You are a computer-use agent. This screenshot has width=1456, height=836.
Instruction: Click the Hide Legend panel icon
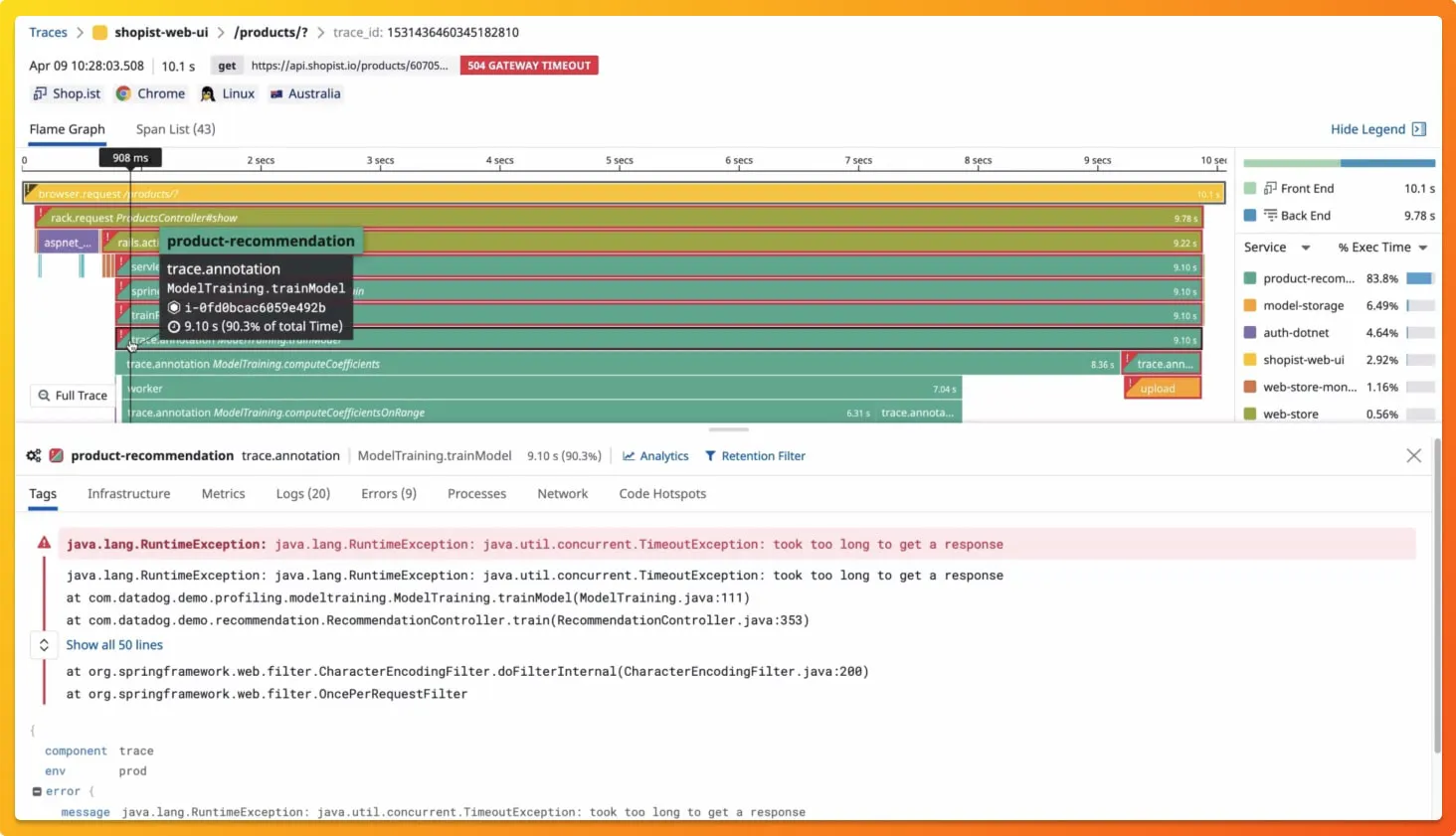click(x=1419, y=129)
